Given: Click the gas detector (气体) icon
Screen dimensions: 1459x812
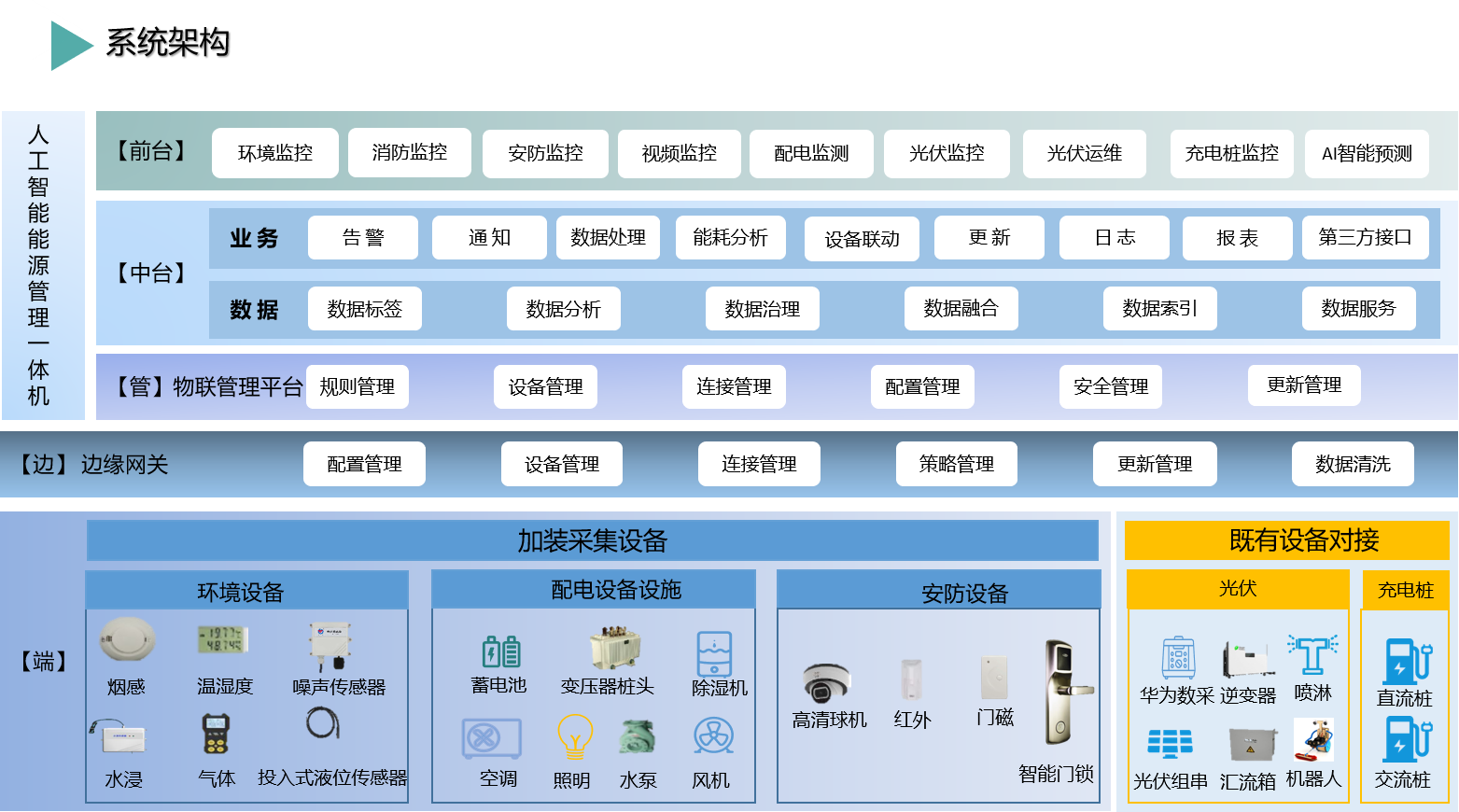Looking at the screenshot, I should tap(216, 735).
